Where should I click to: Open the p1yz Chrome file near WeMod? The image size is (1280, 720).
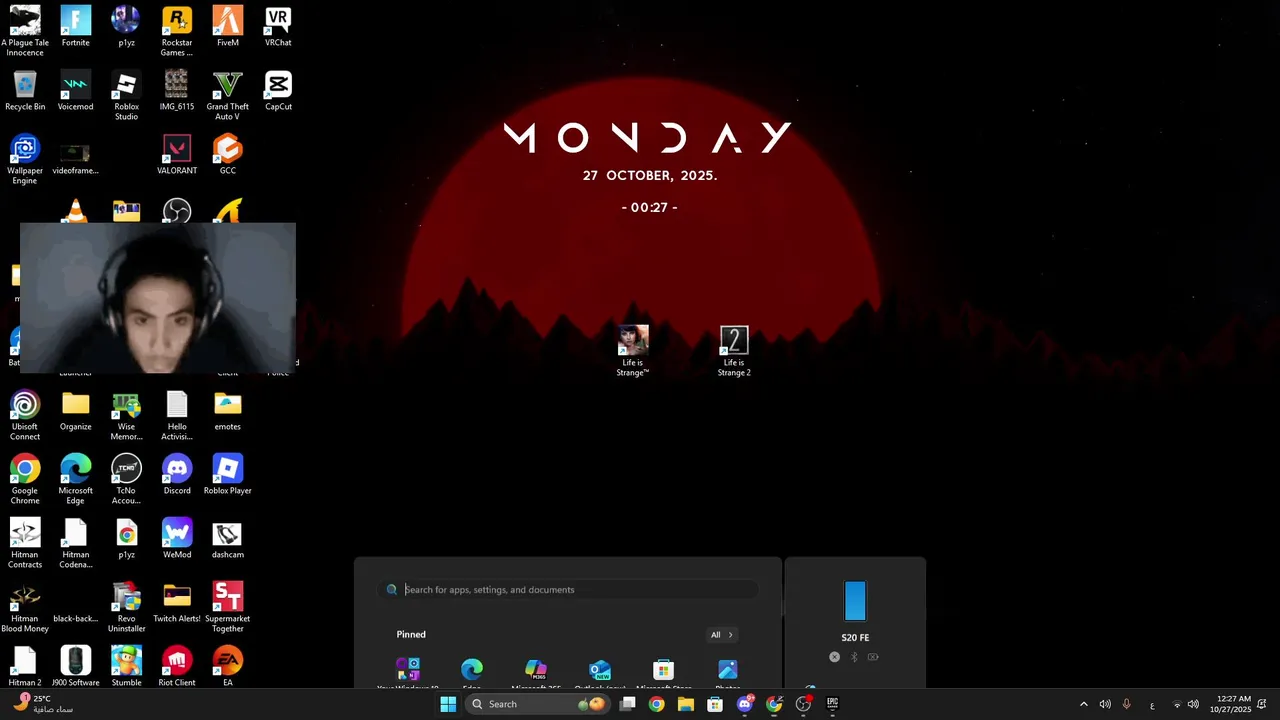click(x=126, y=539)
